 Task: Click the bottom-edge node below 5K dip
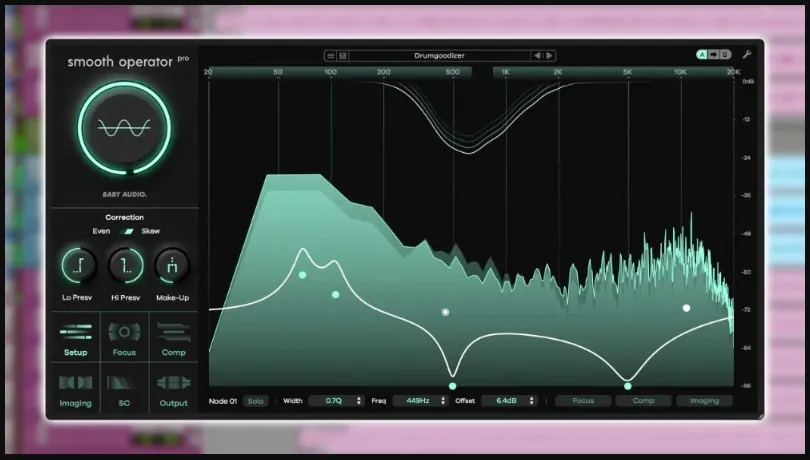click(628, 386)
